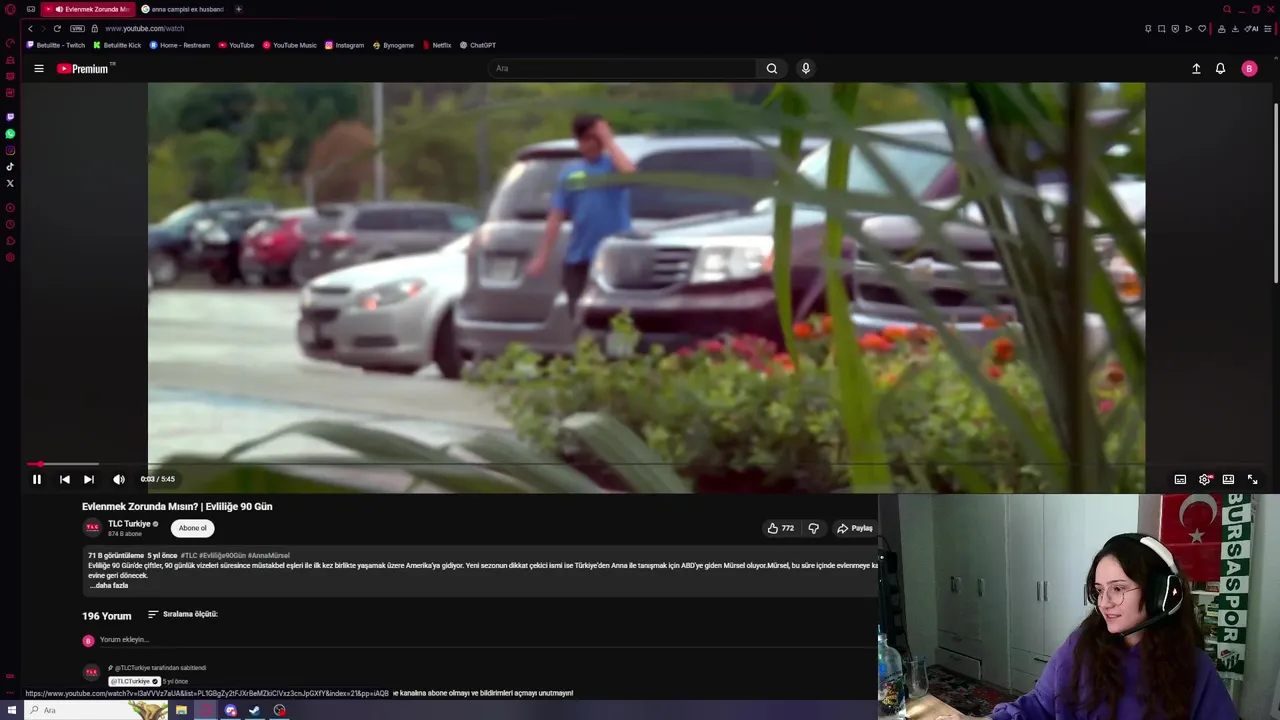This screenshot has height=720, width=1280.
Task: Open 'Home - Restream' bookmark
Action: (x=180, y=45)
